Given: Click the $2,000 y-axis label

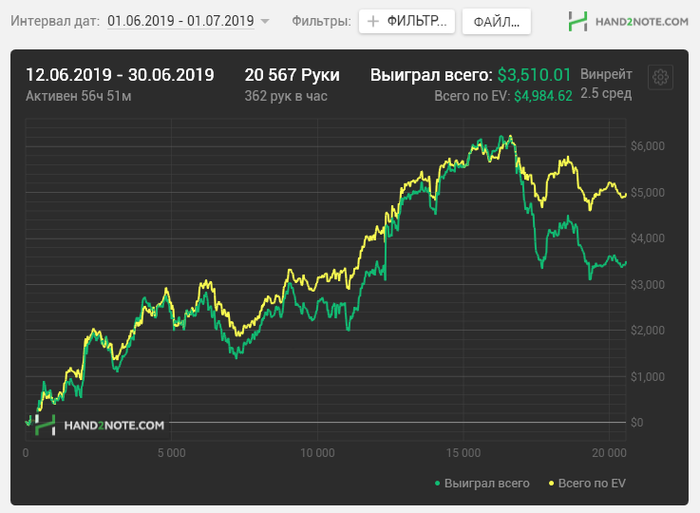Looking at the screenshot, I should point(647,330).
